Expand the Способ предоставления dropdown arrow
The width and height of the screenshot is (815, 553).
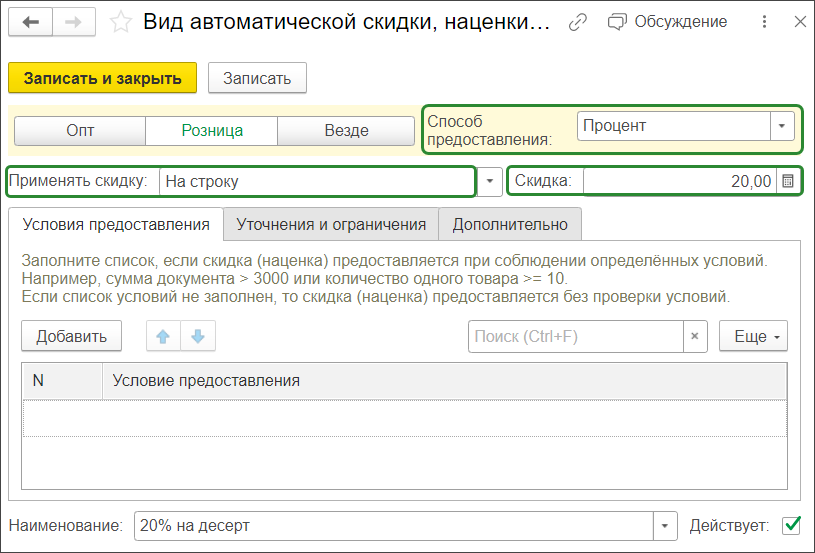pyautogui.click(x=782, y=126)
